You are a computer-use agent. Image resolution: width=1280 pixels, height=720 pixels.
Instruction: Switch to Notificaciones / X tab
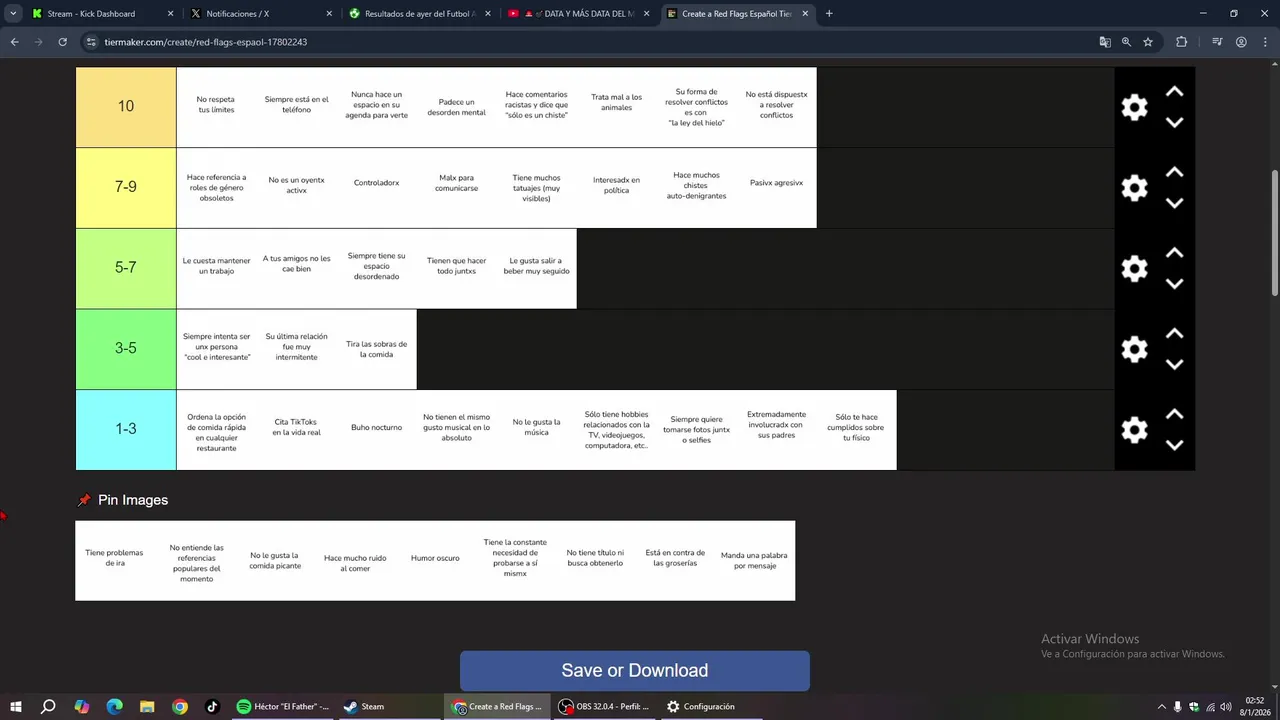(261, 14)
